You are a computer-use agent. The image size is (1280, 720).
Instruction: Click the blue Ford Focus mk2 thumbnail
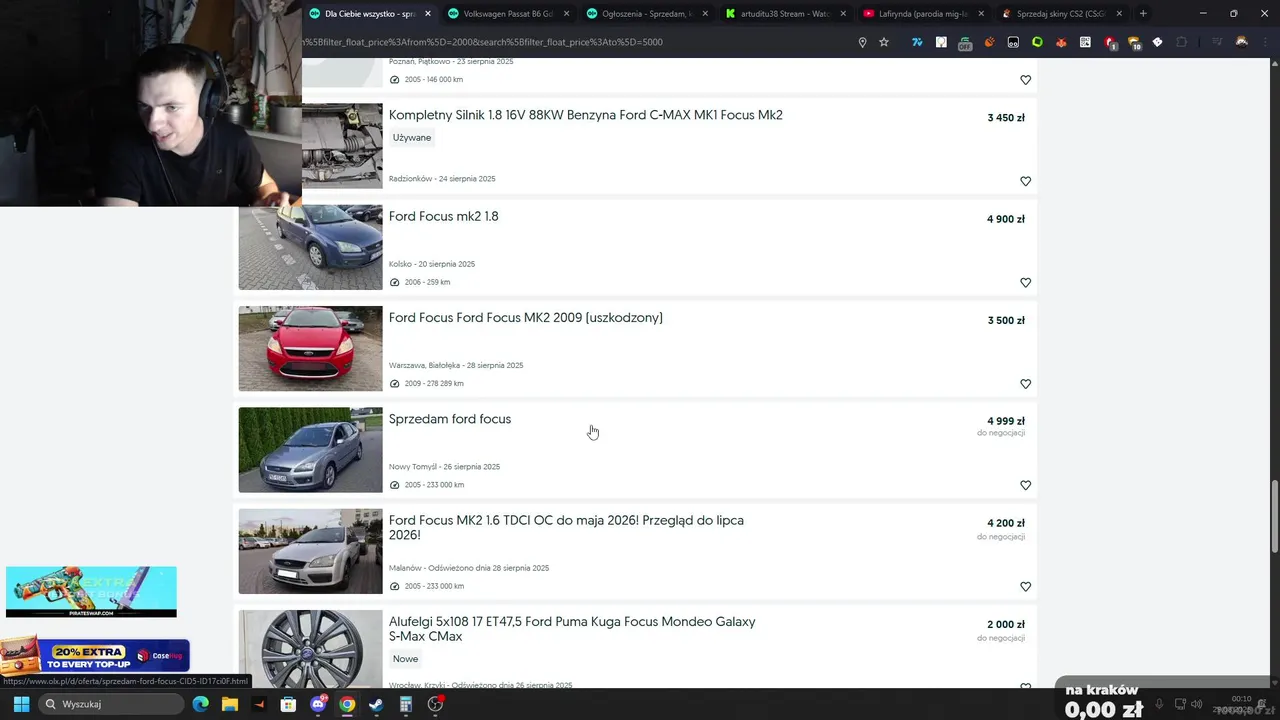coord(310,247)
